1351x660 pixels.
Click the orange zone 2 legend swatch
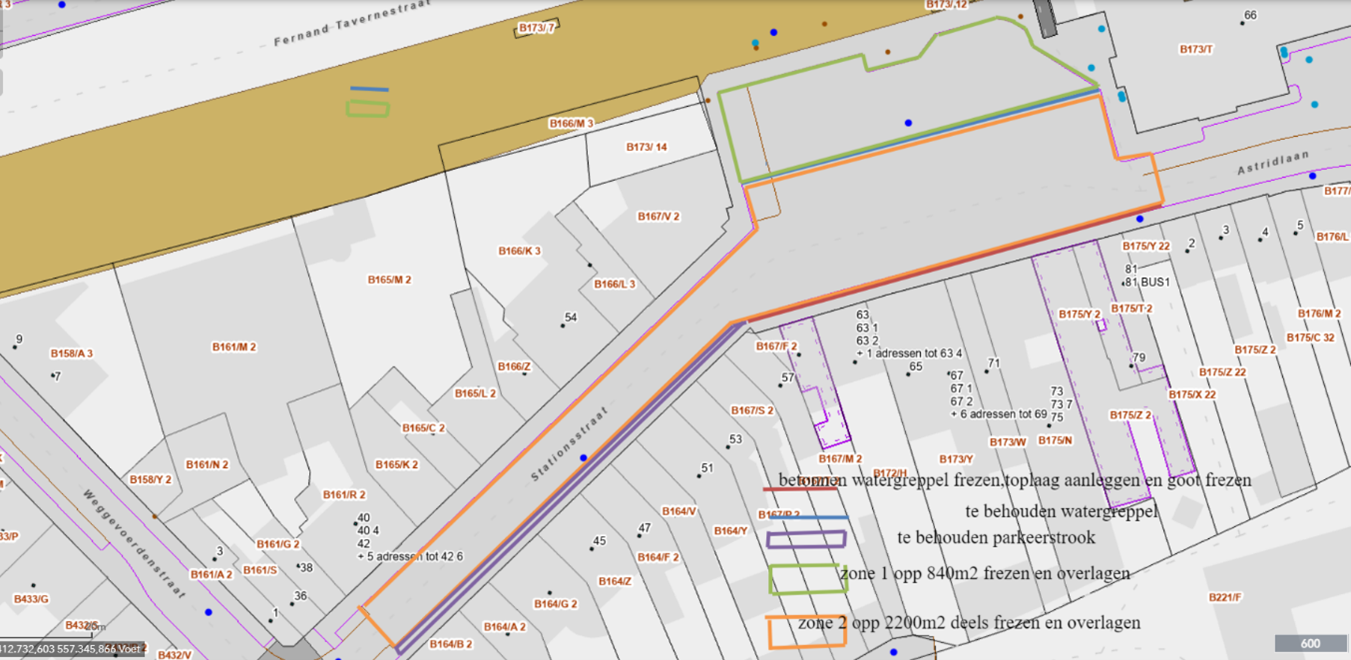[806, 632]
